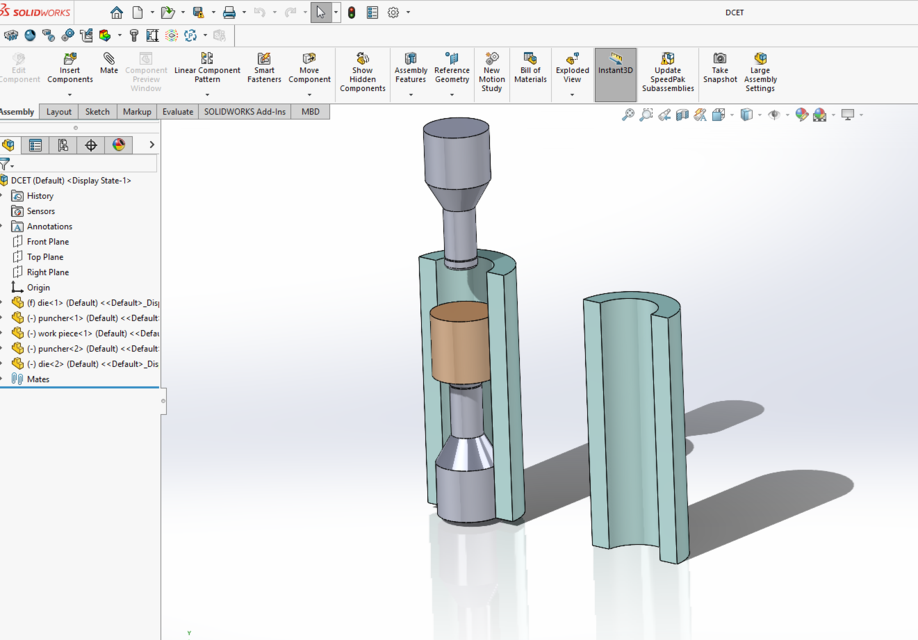Switch to the Evaluate tab

(177, 111)
